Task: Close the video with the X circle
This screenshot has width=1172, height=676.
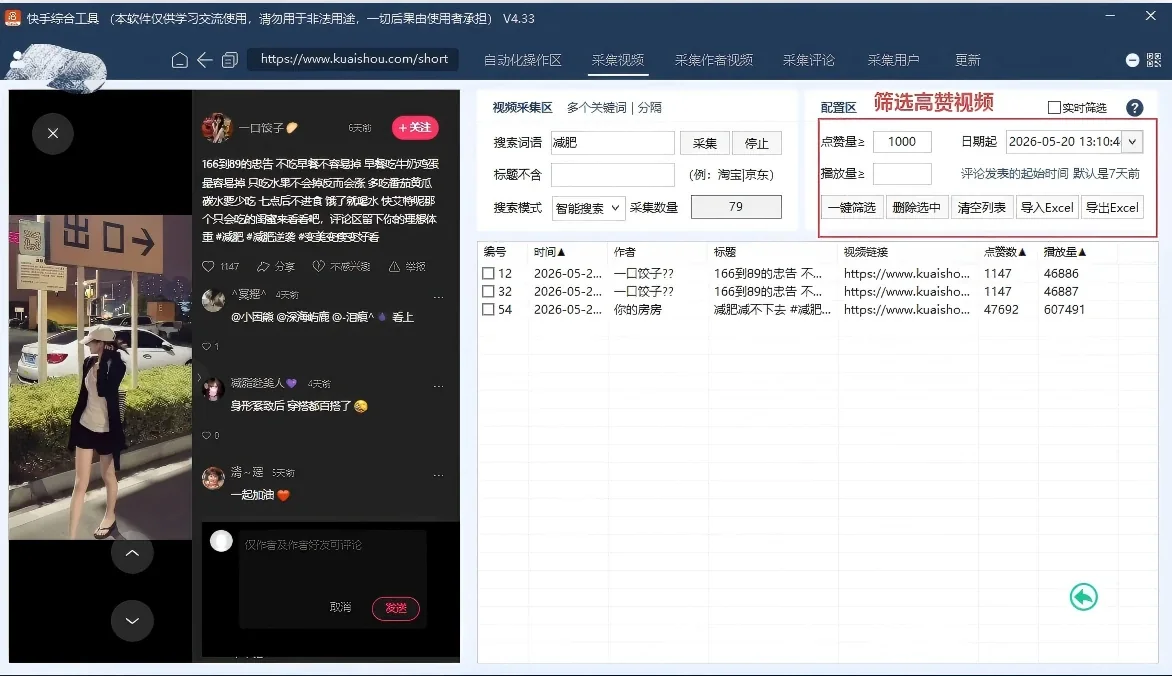Action: point(52,133)
